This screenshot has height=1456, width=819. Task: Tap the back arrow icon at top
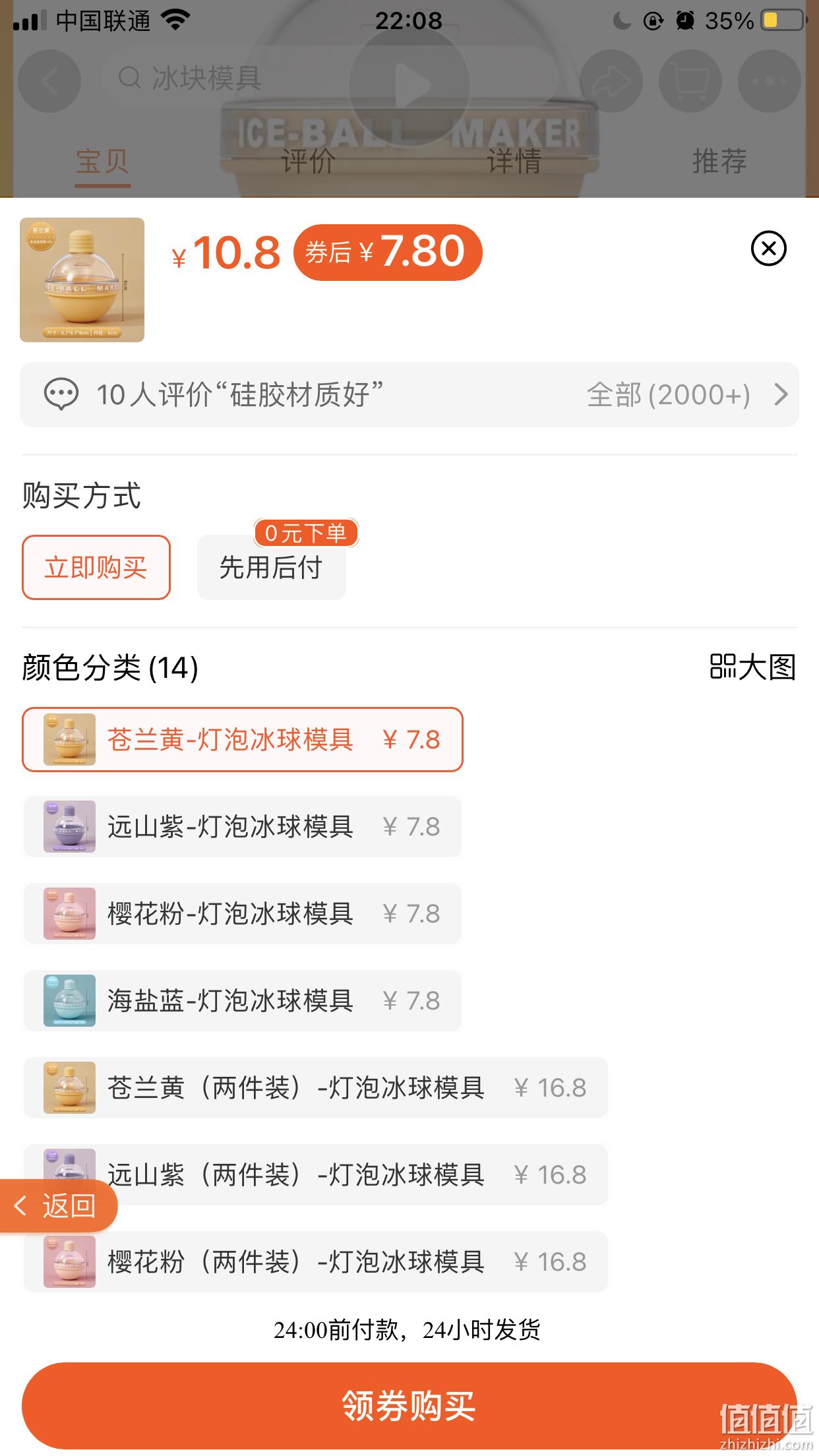click(x=49, y=82)
